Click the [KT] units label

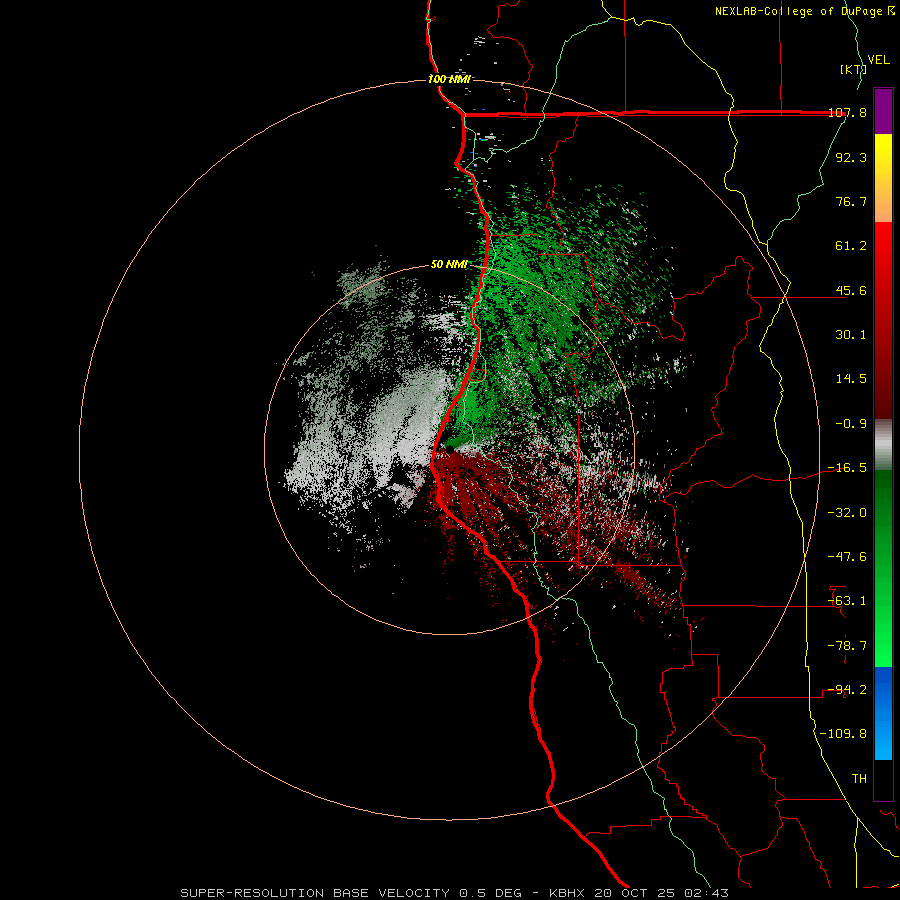coord(853,69)
